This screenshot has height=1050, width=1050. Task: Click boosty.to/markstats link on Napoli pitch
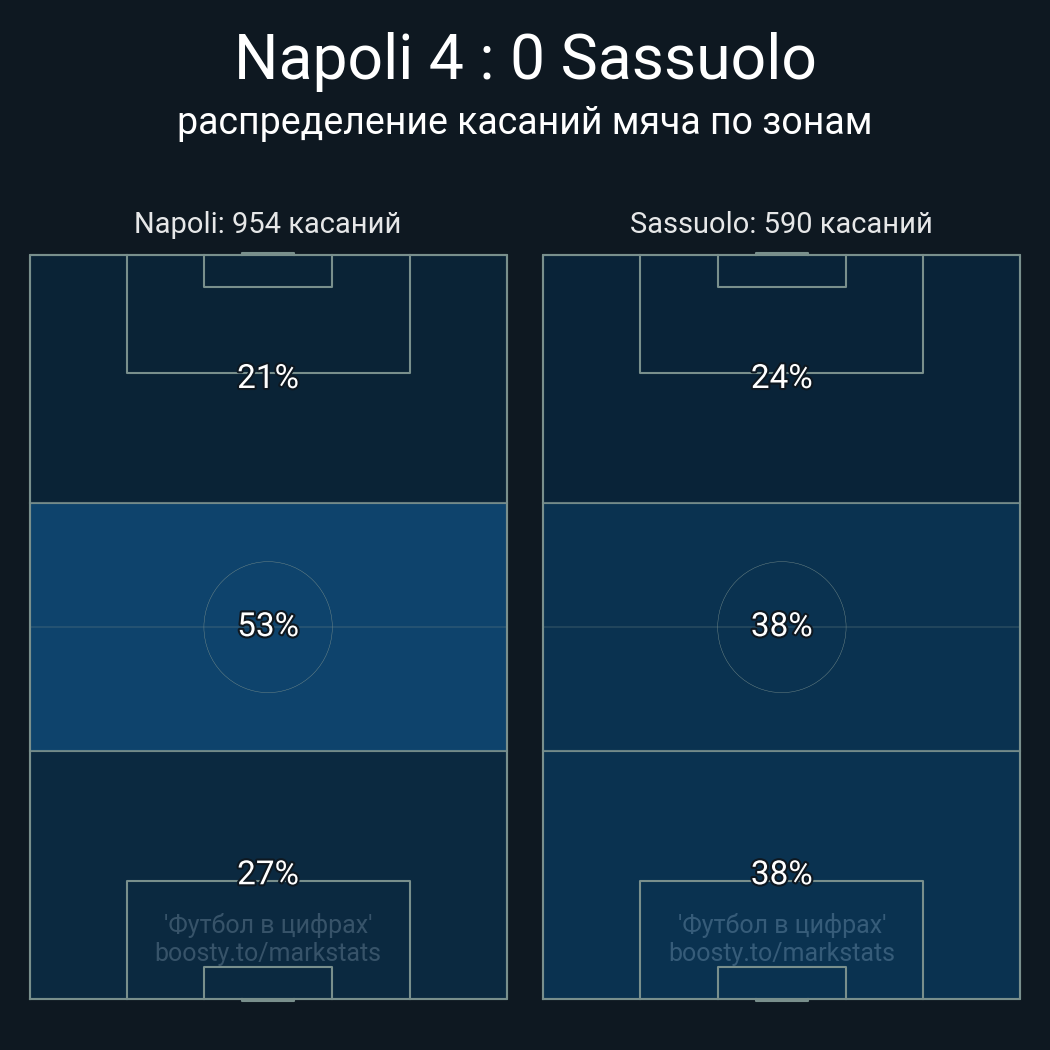pyautogui.click(x=268, y=952)
